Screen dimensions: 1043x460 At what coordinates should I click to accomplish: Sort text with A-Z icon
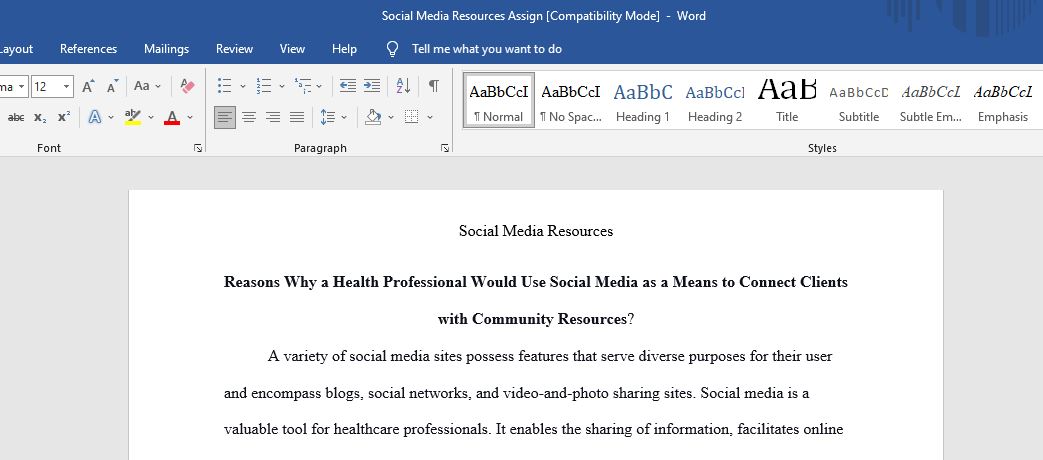(403, 86)
